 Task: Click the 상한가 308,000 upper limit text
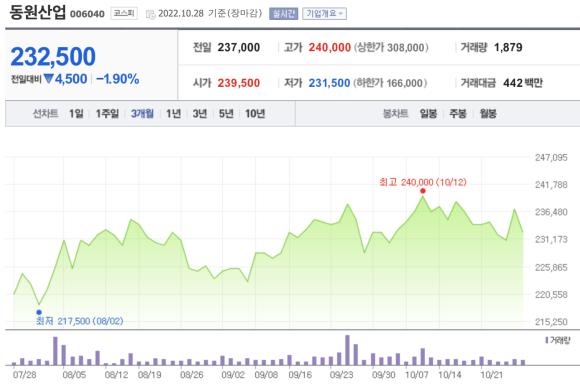pos(391,47)
